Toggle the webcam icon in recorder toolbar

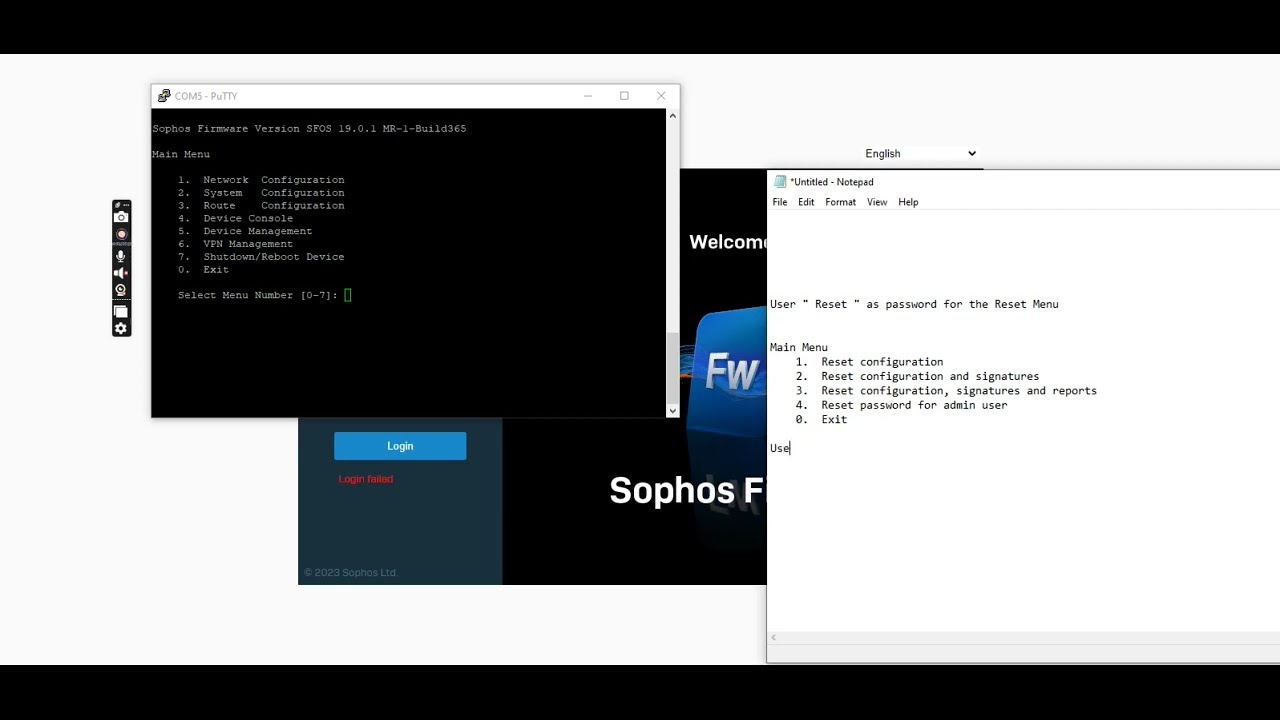[121, 291]
